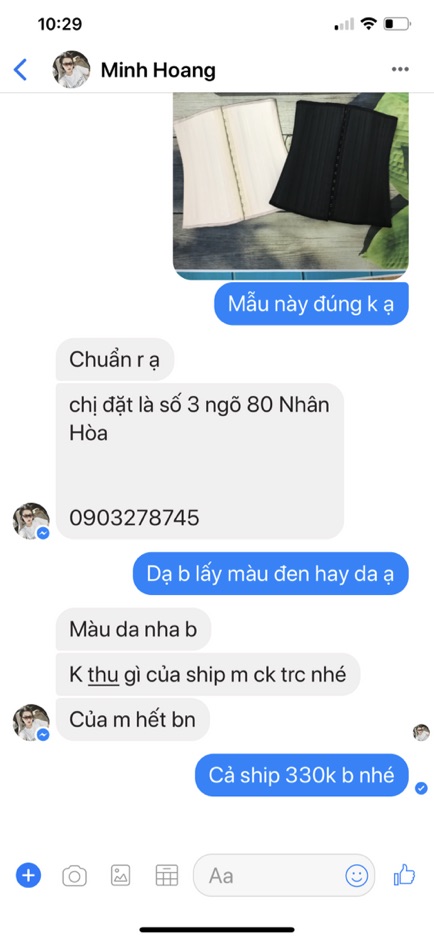Open the waist trainer product photo
The image size is (434, 941).
click(291, 185)
